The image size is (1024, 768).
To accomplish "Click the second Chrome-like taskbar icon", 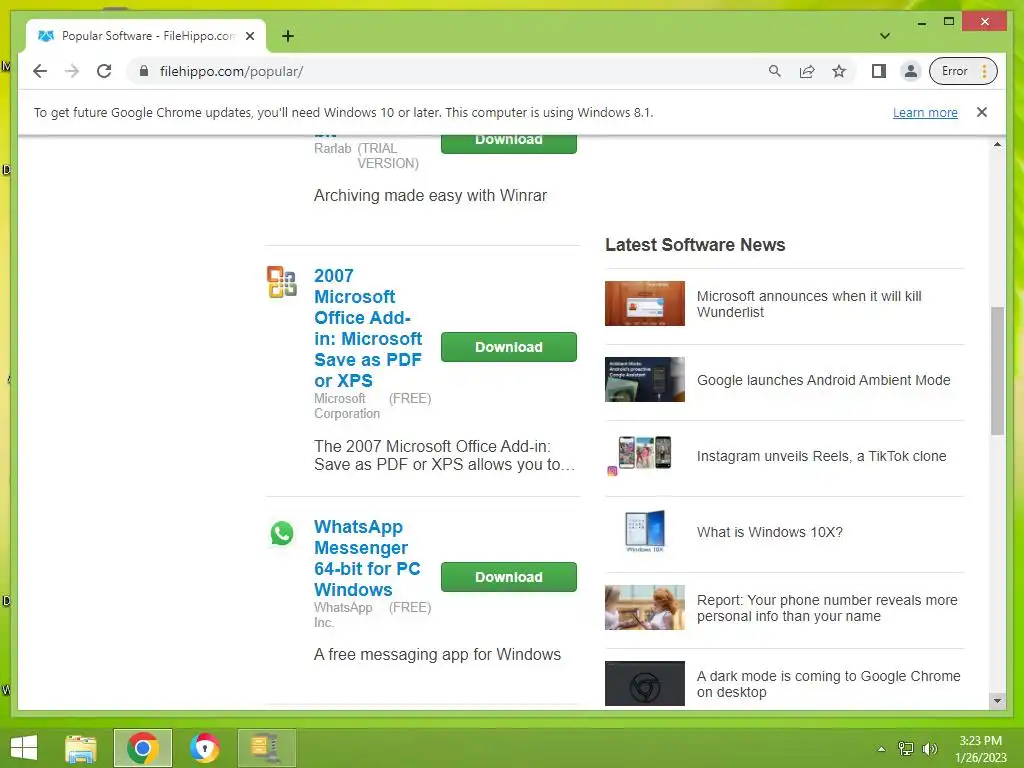I will pos(205,748).
